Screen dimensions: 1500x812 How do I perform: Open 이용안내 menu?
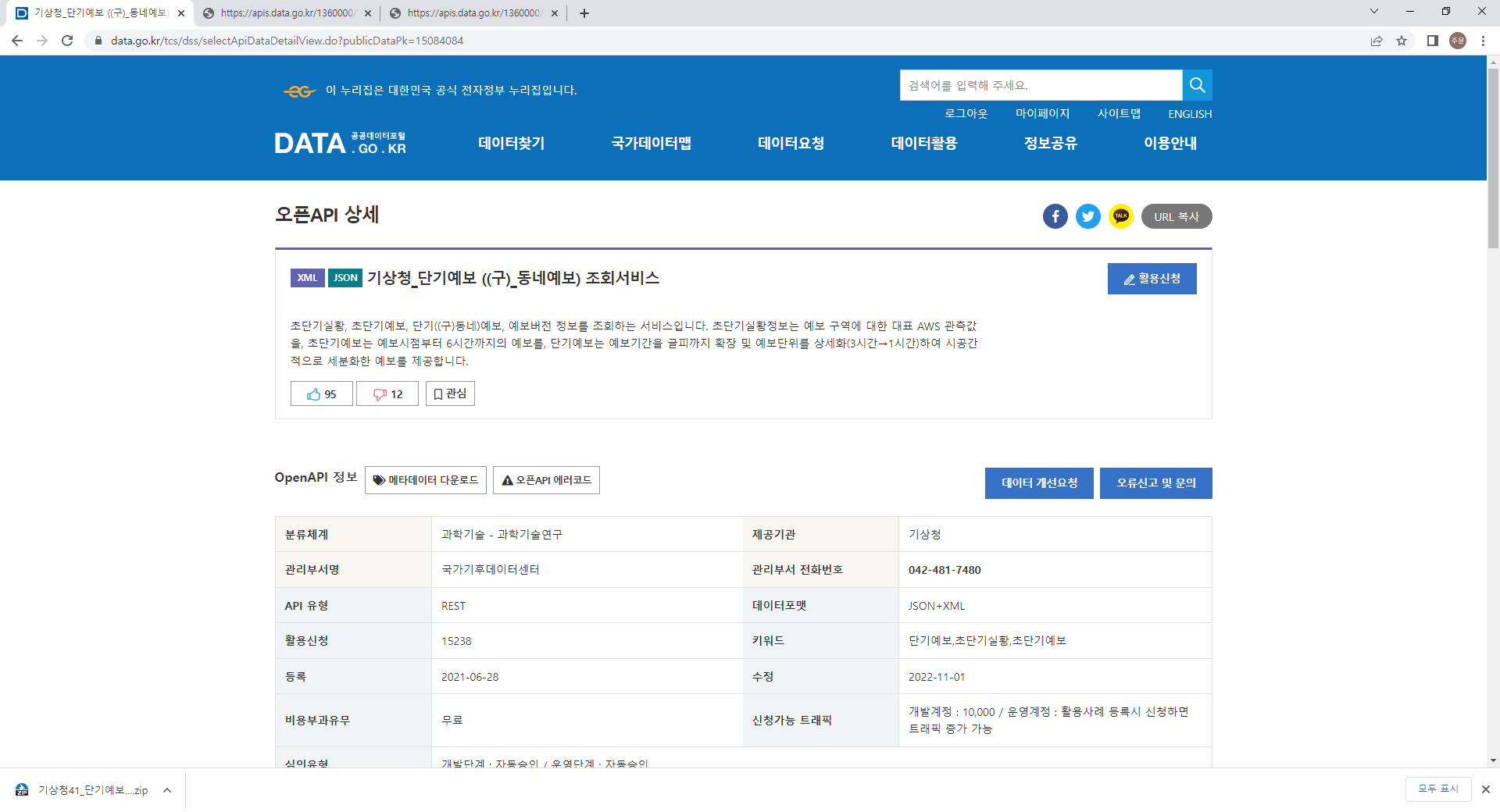click(1170, 143)
